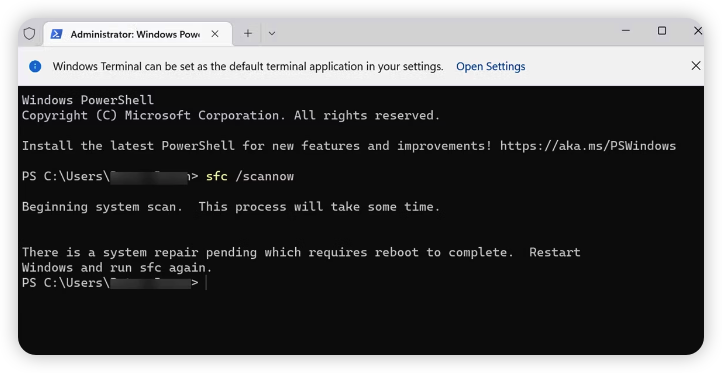Image resolution: width=722 pixels, height=373 pixels.
Task: Click the PowerShell icon on the tab
Action: tap(57, 34)
